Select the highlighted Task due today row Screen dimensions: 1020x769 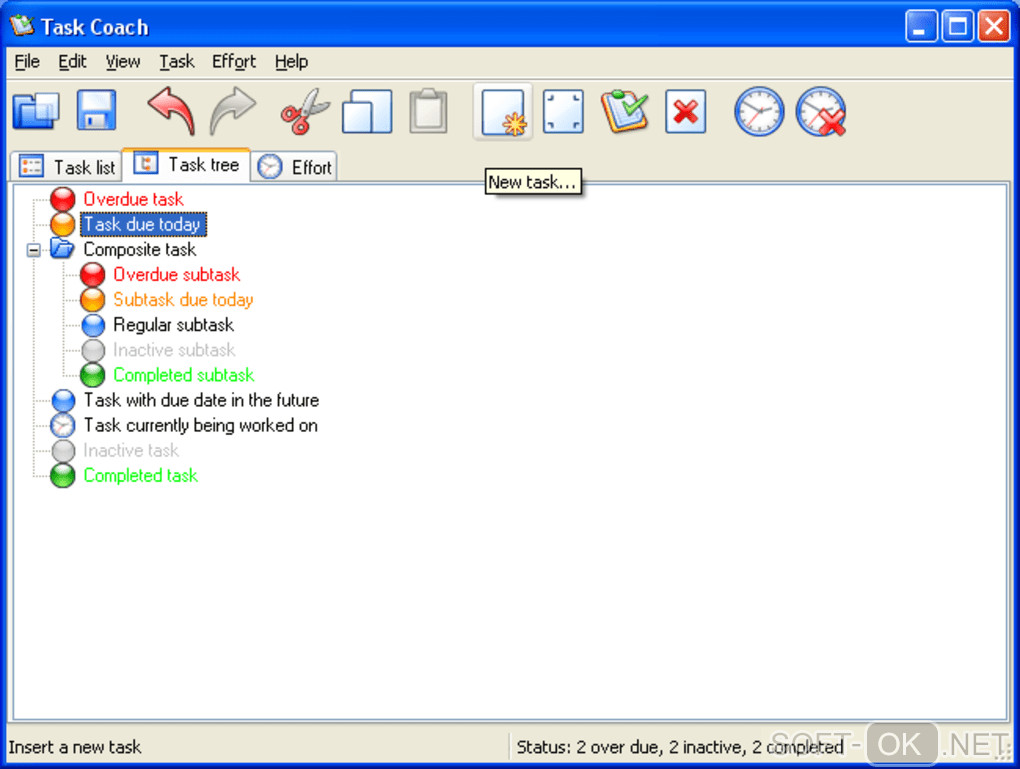[143, 224]
